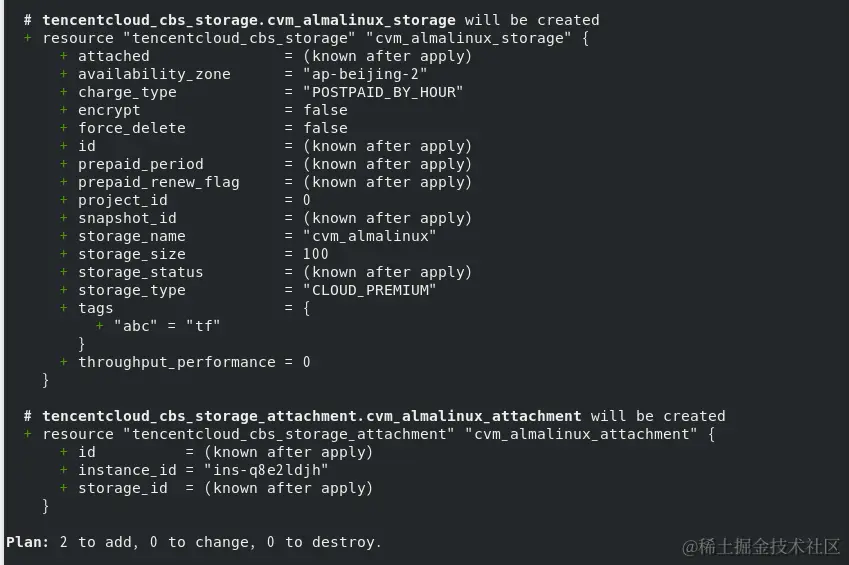Click the tags attribute name
The image size is (849, 565).
[96, 308]
